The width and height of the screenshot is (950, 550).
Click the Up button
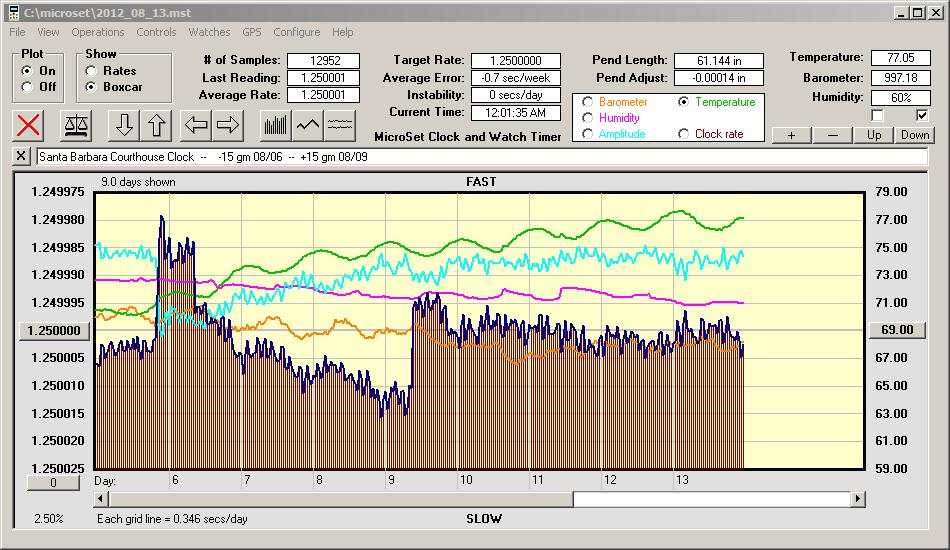coord(874,135)
